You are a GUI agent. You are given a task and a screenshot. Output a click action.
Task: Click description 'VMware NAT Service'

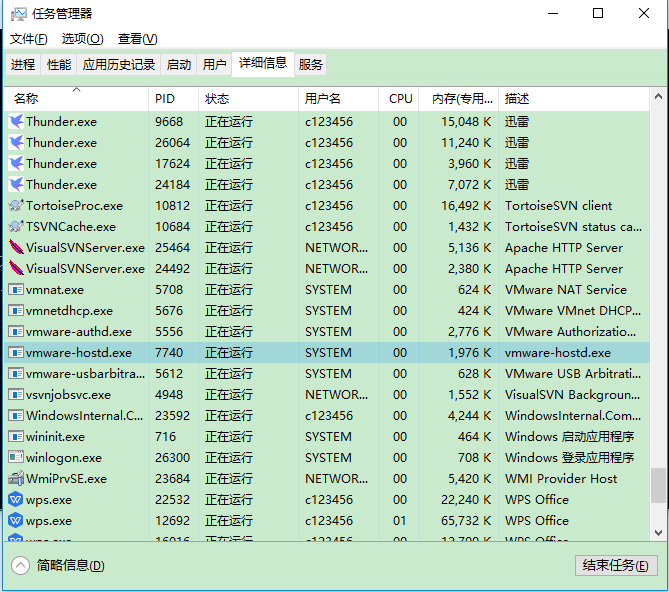pyautogui.click(x=566, y=290)
